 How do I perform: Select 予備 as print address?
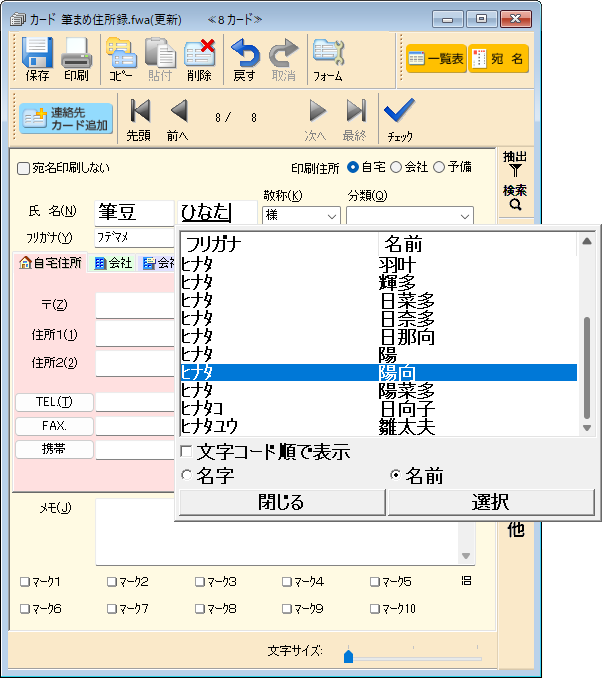[439, 167]
